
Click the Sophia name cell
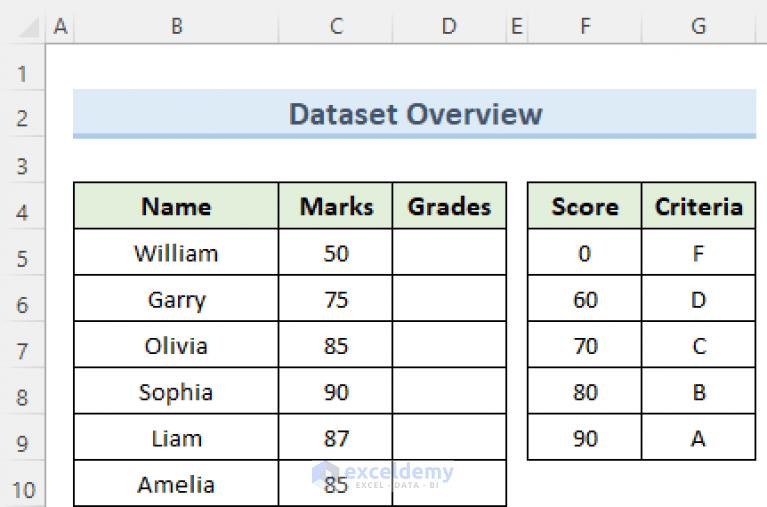click(176, 391)
